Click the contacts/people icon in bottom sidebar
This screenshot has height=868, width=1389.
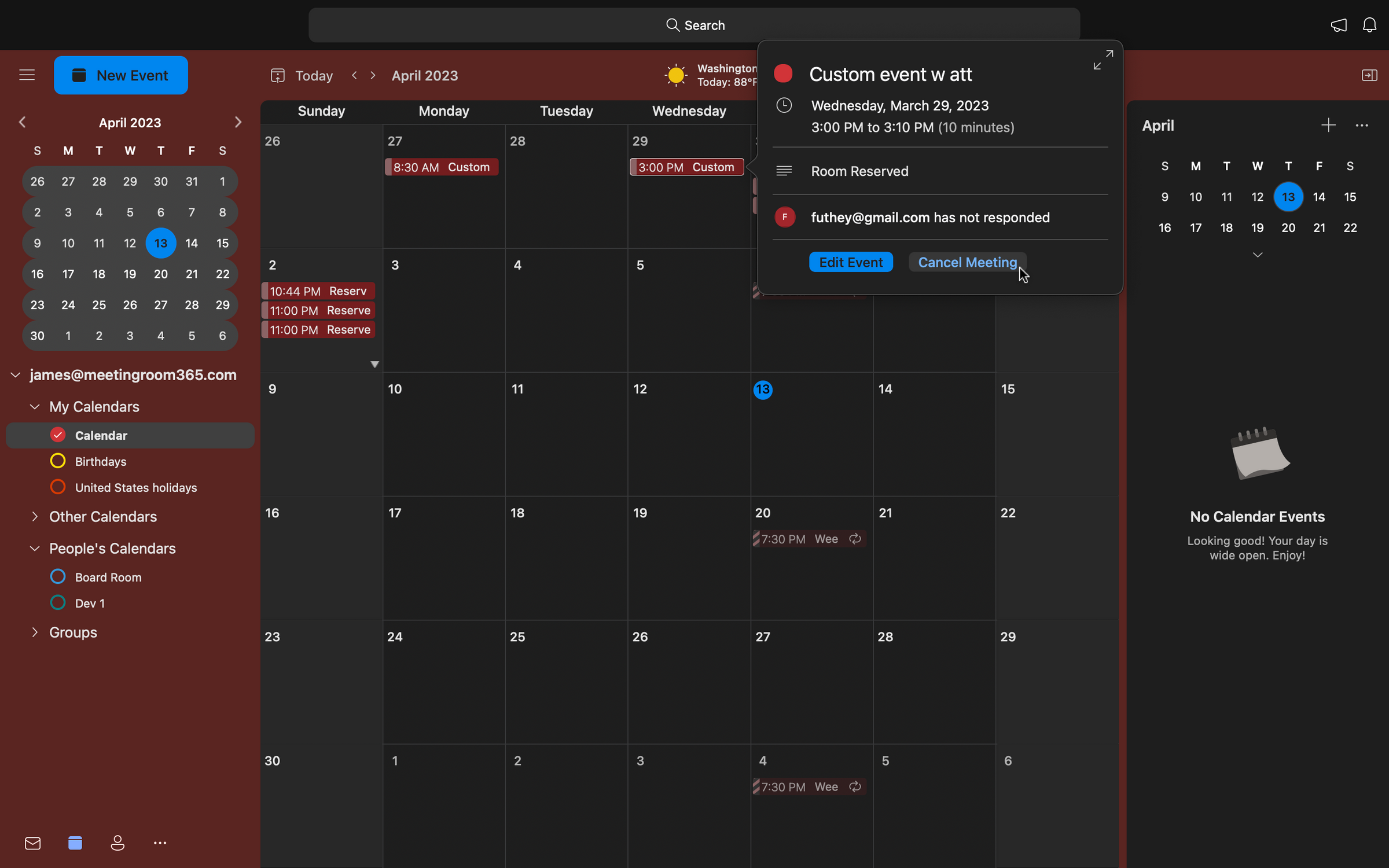(x=117, y=843)
